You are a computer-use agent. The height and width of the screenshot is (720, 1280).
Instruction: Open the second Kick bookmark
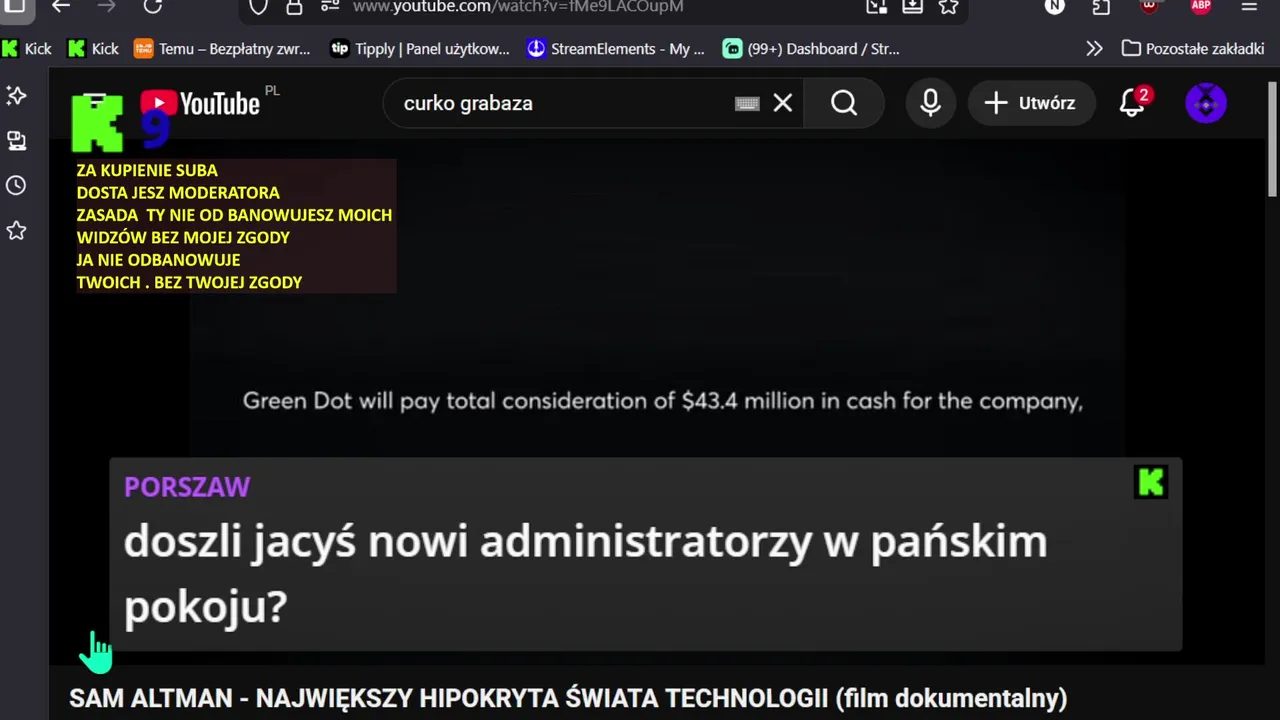93,48
